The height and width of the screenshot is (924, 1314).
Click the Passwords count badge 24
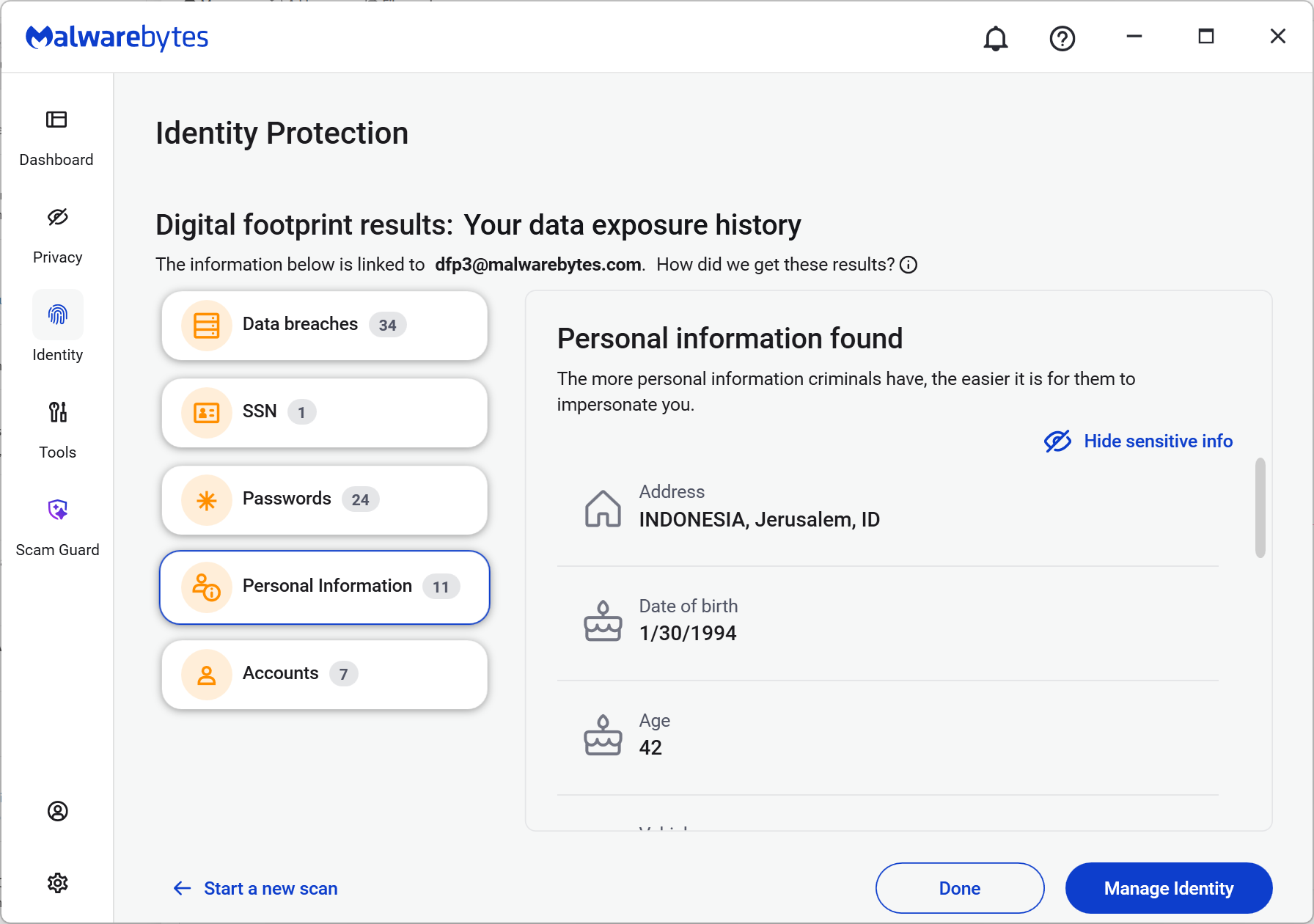click(x=360, y=499)
